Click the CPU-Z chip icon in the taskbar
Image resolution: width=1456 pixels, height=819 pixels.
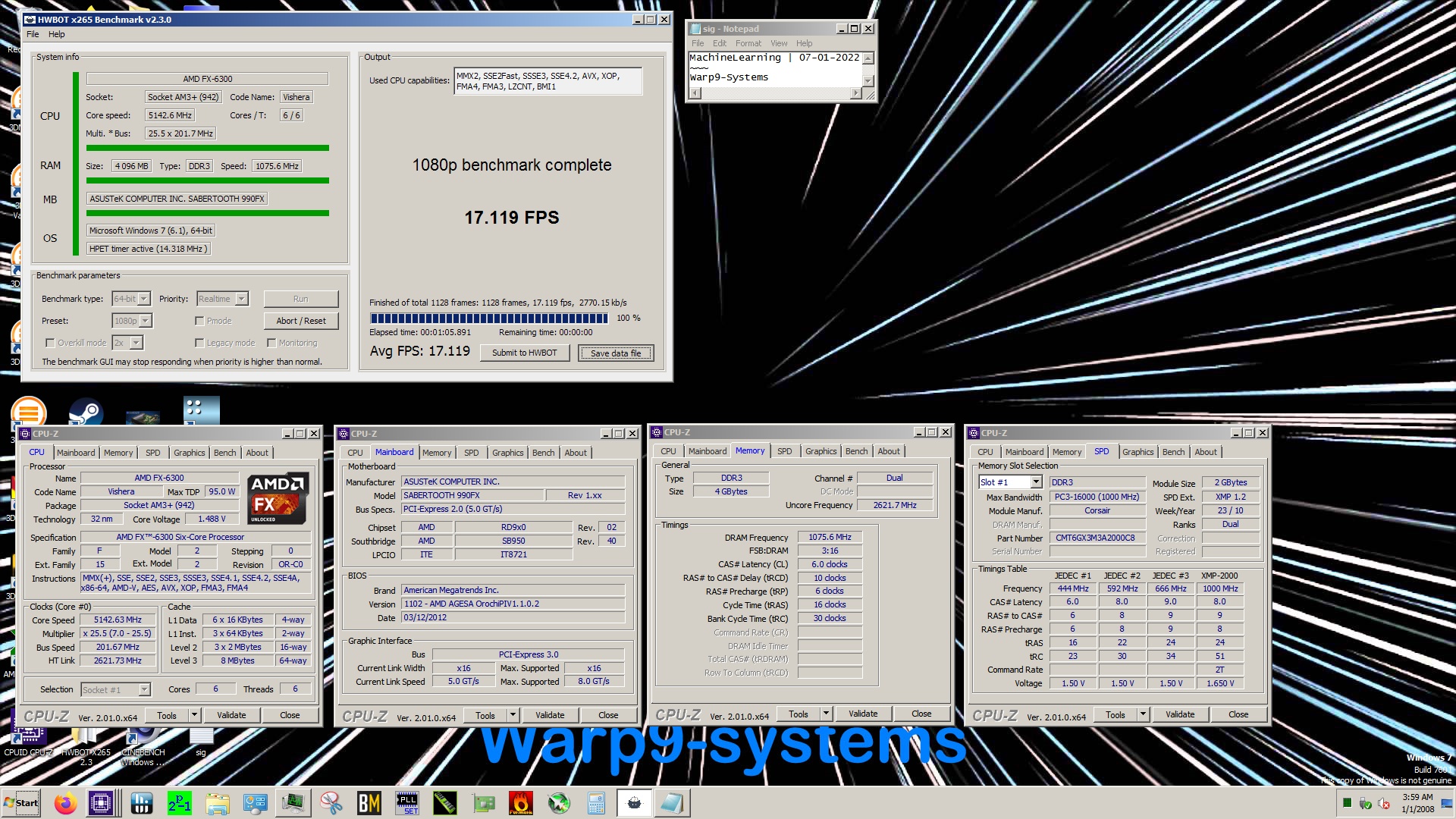101,802
